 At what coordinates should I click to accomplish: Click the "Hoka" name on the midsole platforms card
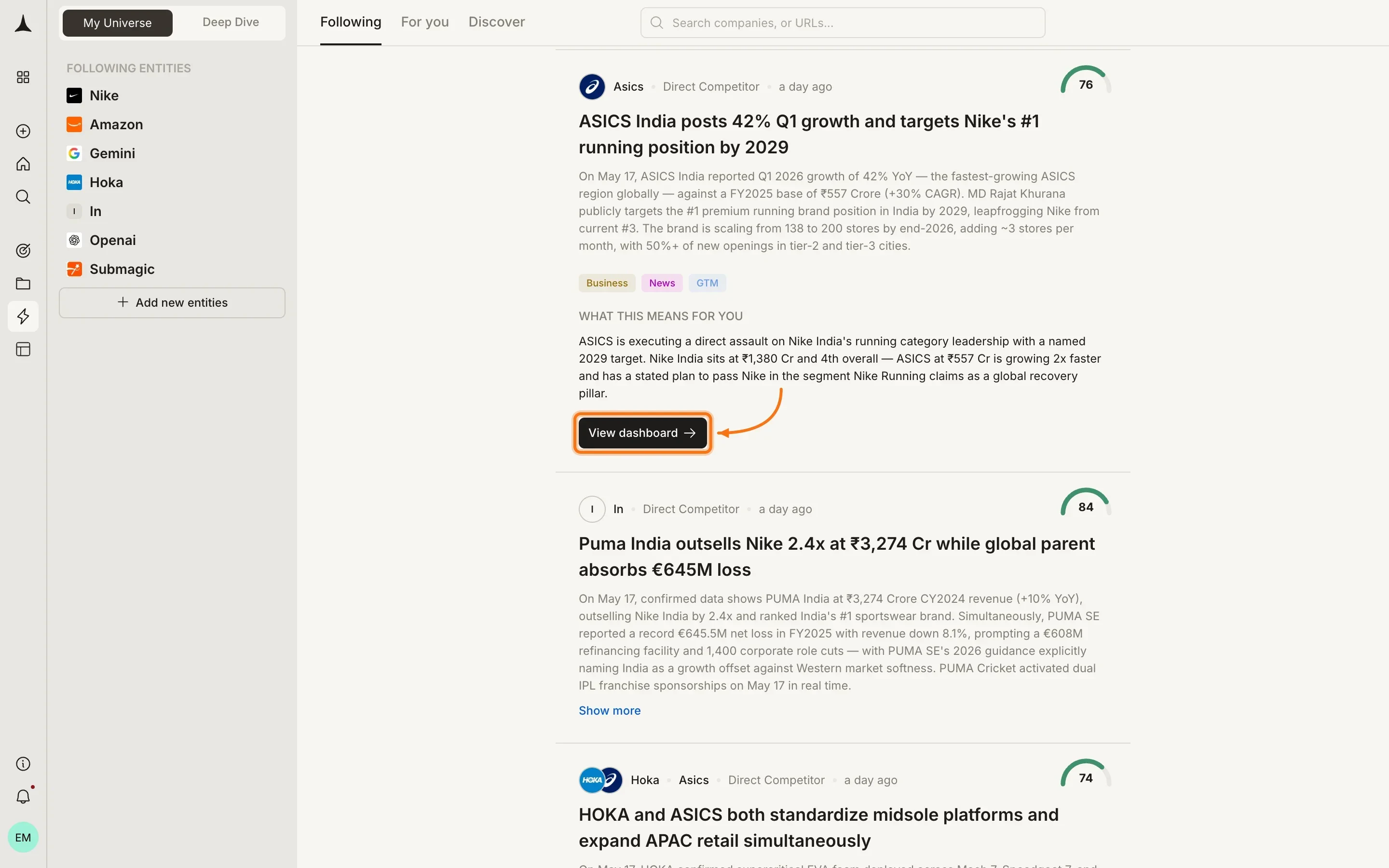click(644, 780)
